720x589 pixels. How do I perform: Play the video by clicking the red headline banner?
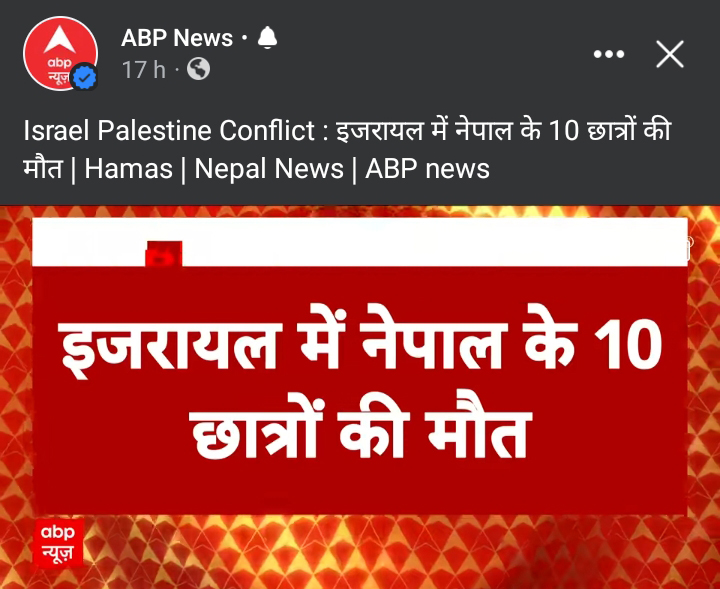coord(360,391)
